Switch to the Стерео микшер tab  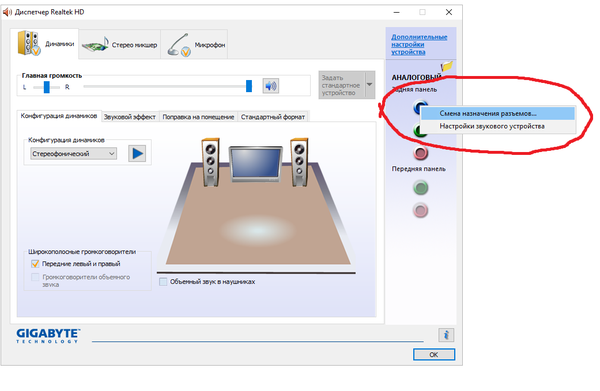click(x=119, y=44)
